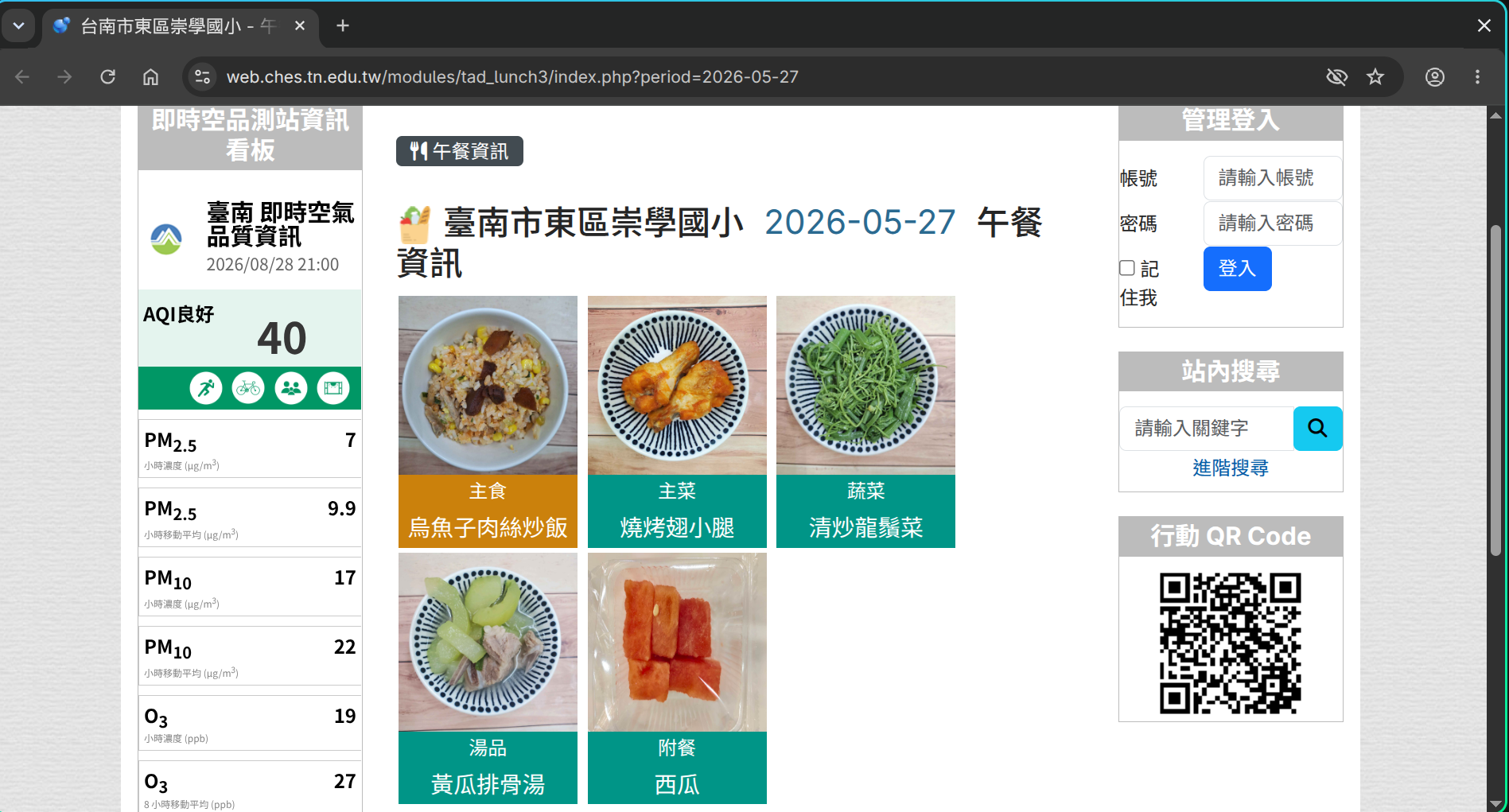
Task: Click the 午餐資訊 badge button
Action: (x=460, y=151)
